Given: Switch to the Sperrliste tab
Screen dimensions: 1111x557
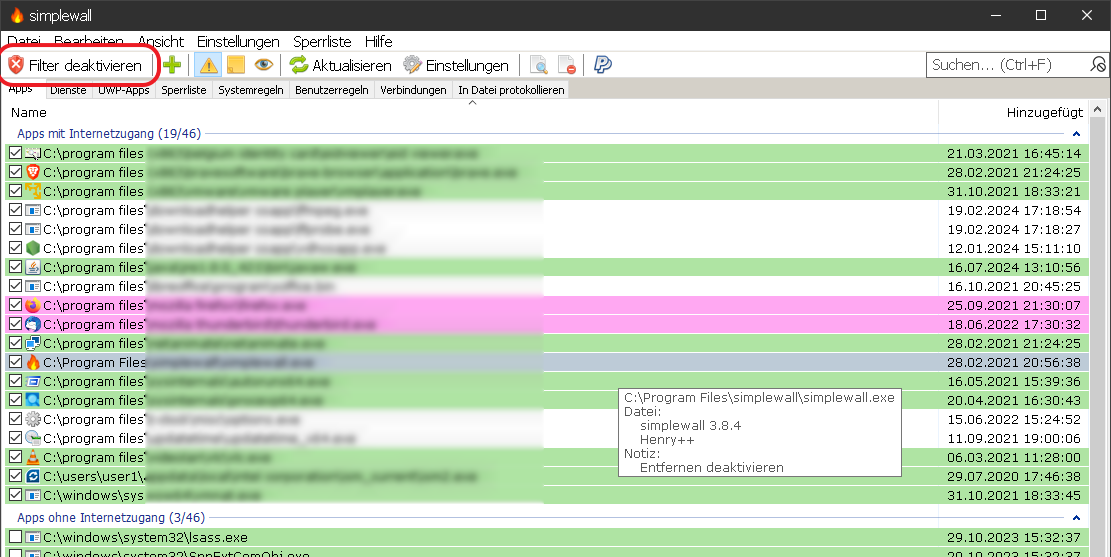Looking at the screenshot, I should click(184, 90).
